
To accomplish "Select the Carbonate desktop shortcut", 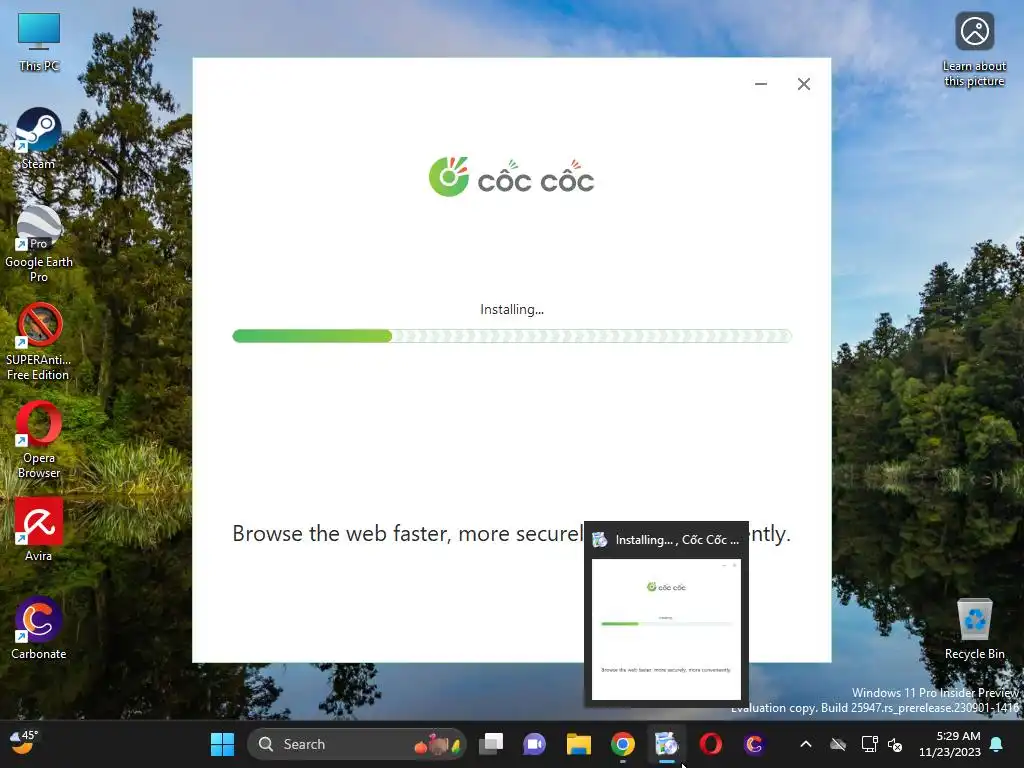I will pyautogui.click(x=39, y=628).
